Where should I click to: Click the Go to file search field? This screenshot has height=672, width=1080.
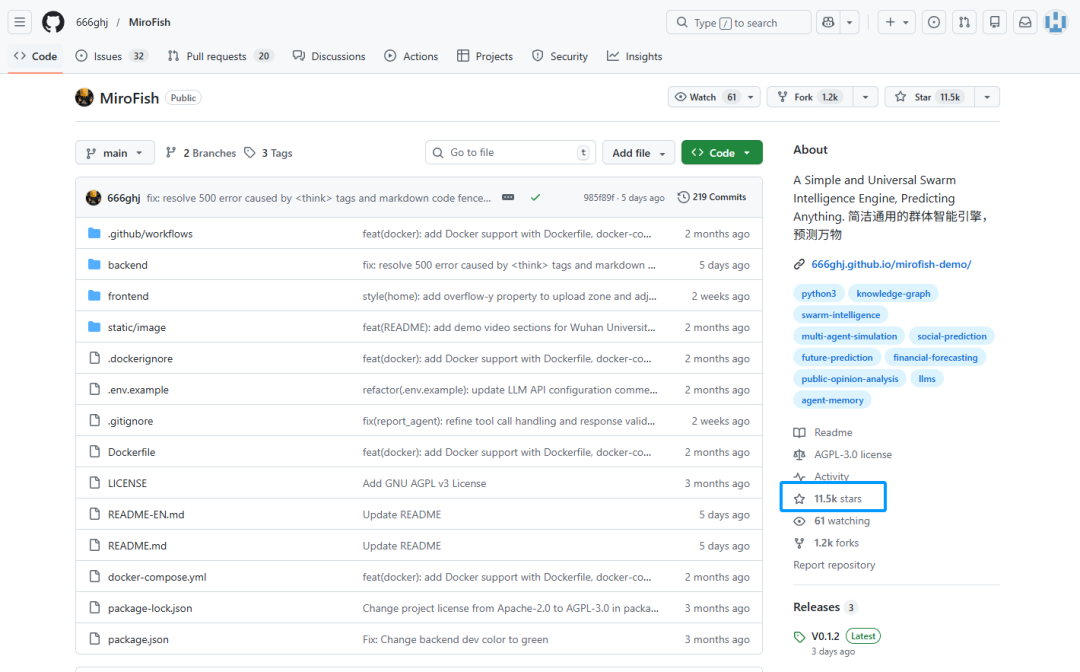point(510,153)
